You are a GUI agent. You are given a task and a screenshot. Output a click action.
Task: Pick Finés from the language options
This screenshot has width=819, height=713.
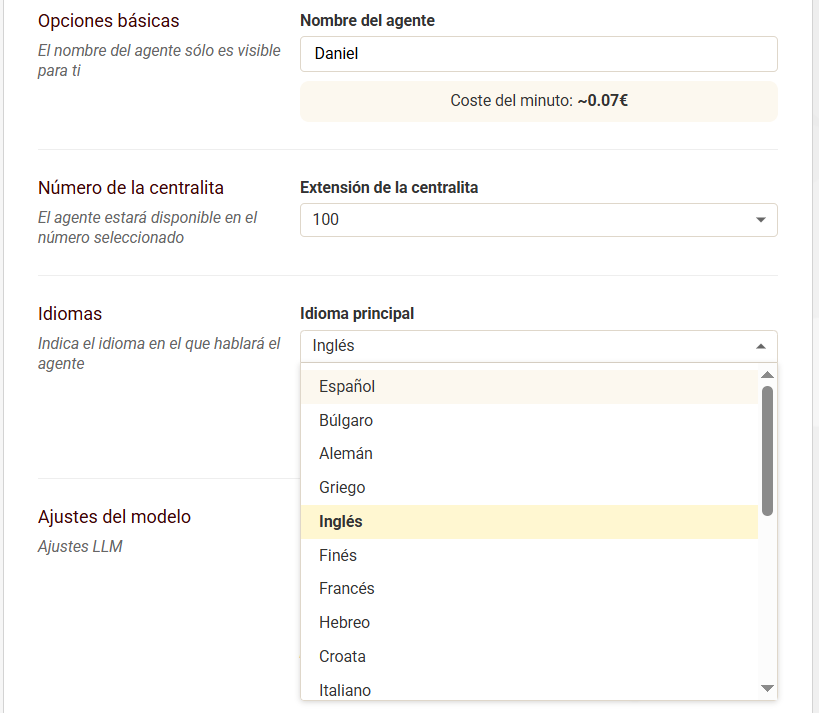coord(338,555)
